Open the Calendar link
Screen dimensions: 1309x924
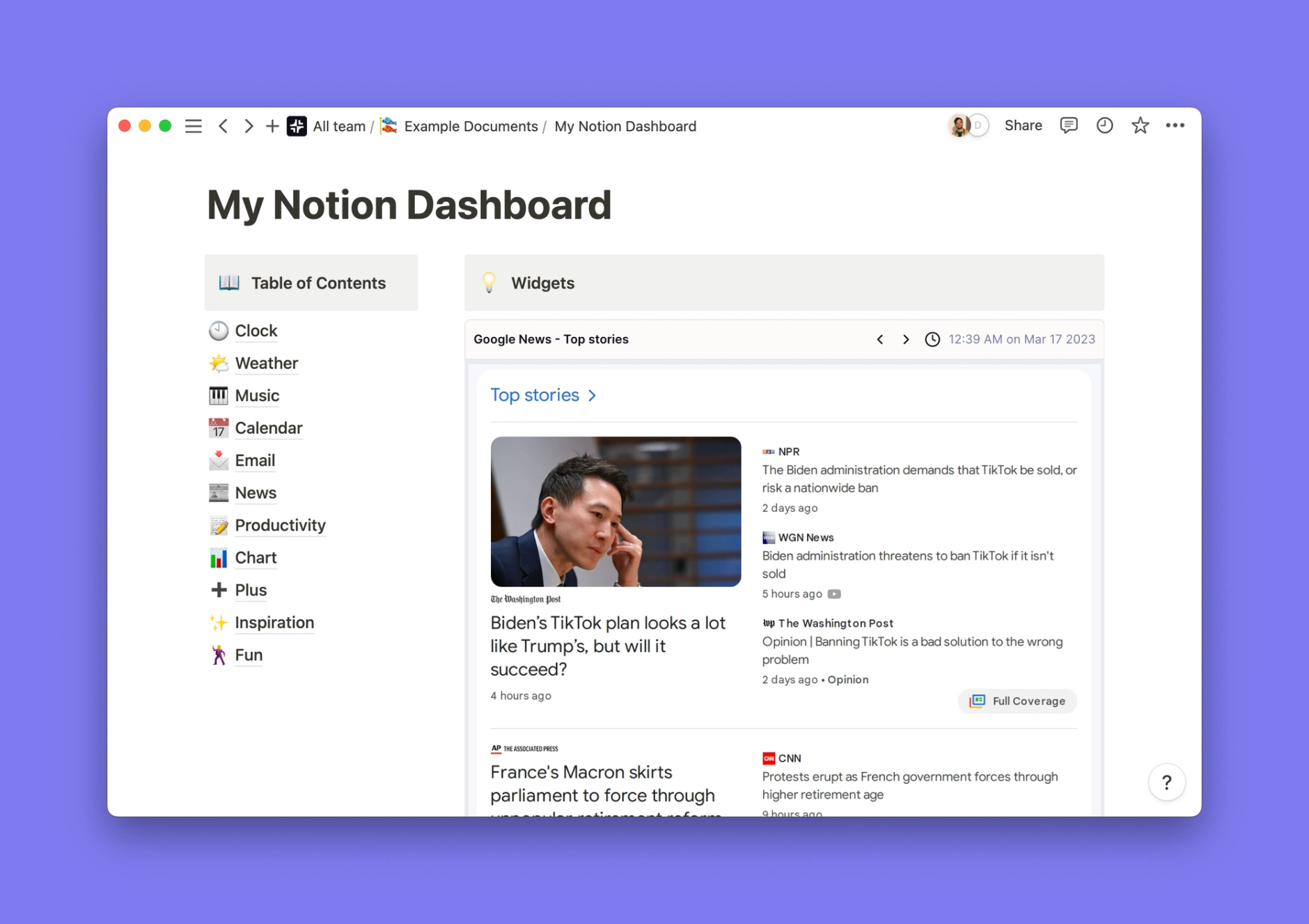click(269, 428)
